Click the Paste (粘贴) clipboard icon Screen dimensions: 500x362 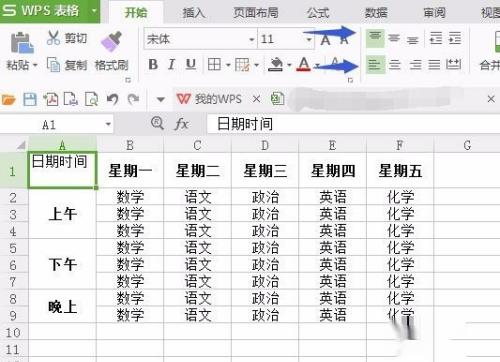[x=22, y=43]
